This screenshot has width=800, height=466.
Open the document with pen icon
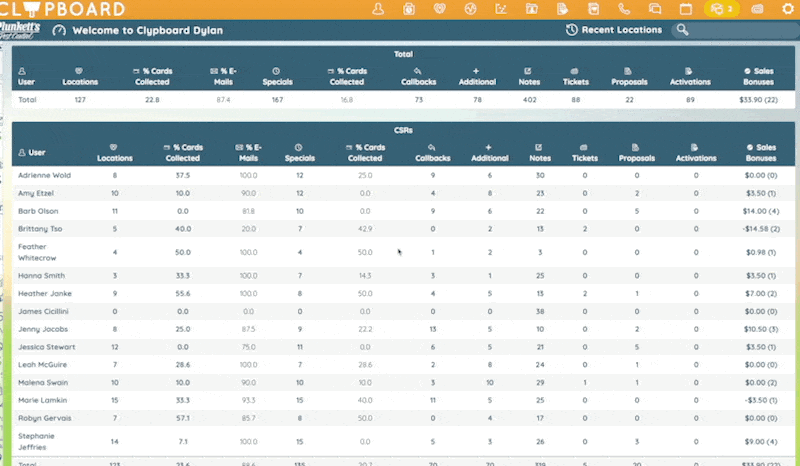click(562, 9)
